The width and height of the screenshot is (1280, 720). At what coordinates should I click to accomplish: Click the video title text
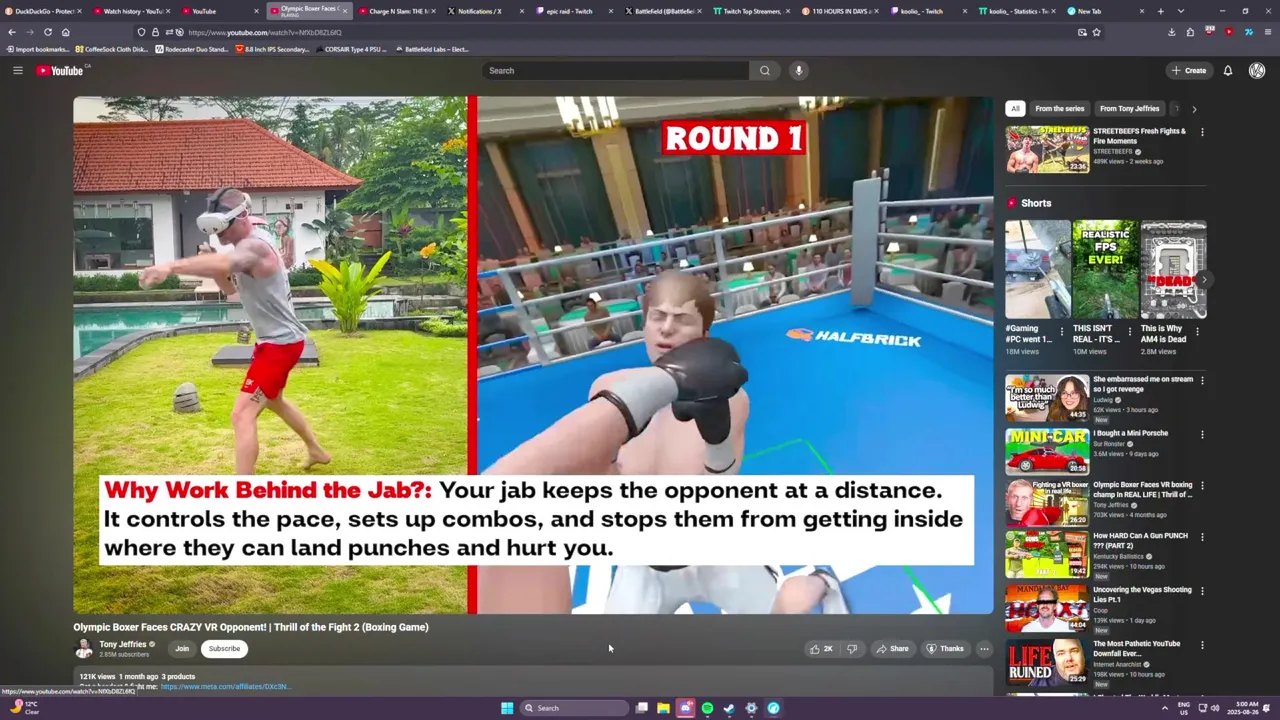click(251, 627)
